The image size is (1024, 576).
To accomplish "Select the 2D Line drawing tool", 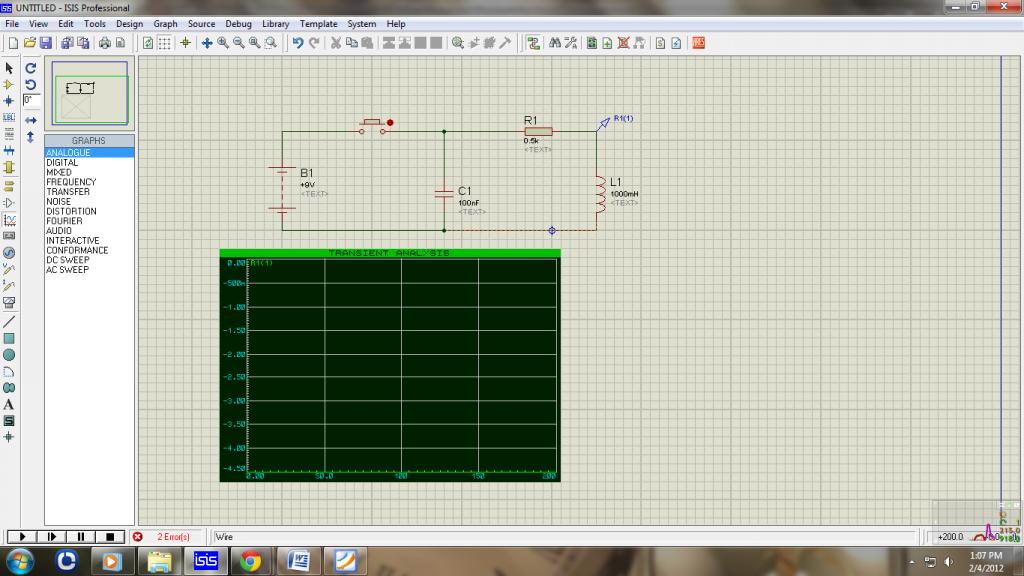I will click(x=9, y=322).
